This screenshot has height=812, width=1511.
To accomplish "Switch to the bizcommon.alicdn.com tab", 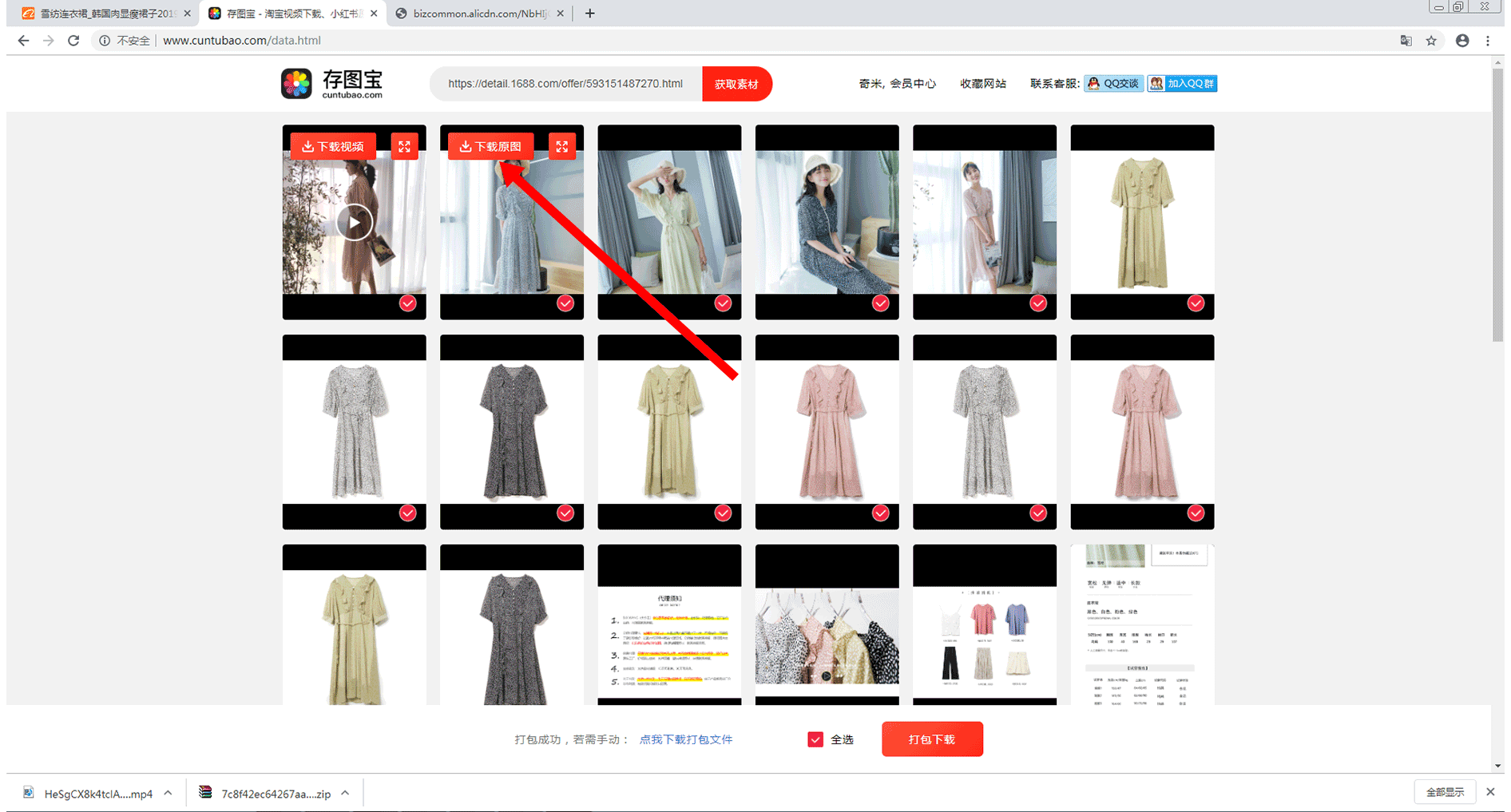I will click(x=478, y=14).
